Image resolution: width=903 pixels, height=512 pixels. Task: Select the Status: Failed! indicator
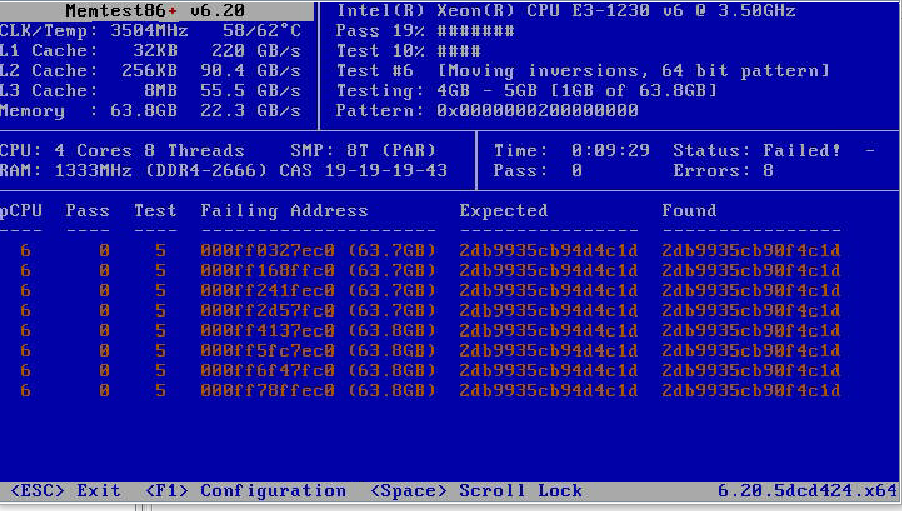click(757, 150)
